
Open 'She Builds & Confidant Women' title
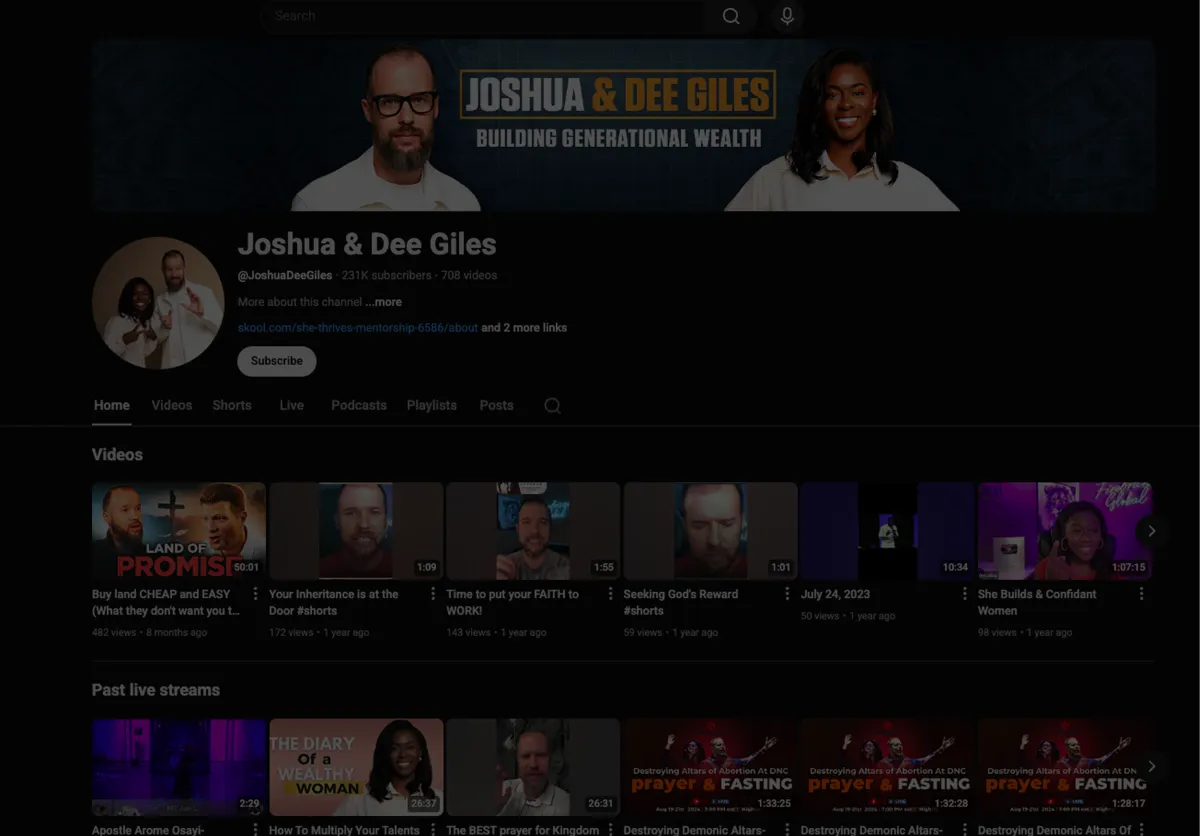point(1037,602)
